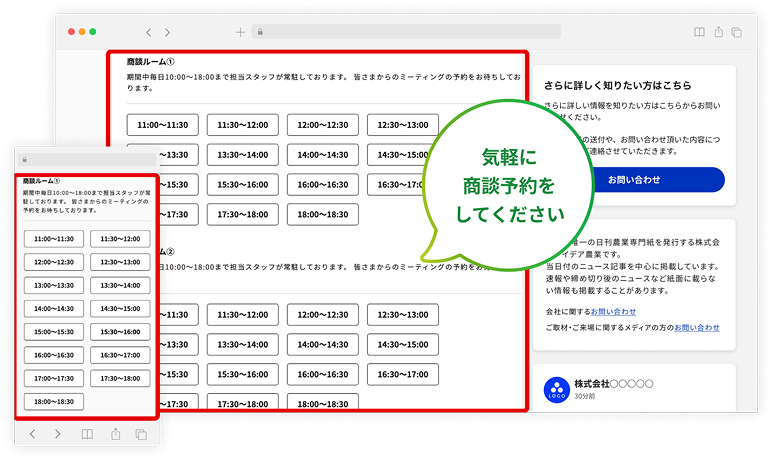Tap the 14:30〜15:00 slot in the mobile view
The image size is (772, 460).
[x=120, y=309]
